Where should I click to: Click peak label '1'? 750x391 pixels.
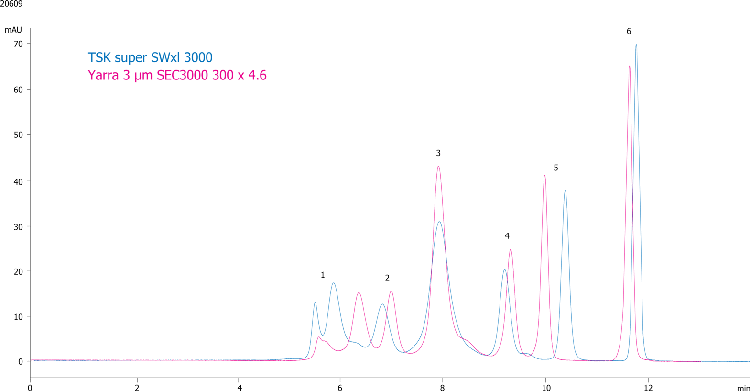pyautogui.click(x=323, y=275)
